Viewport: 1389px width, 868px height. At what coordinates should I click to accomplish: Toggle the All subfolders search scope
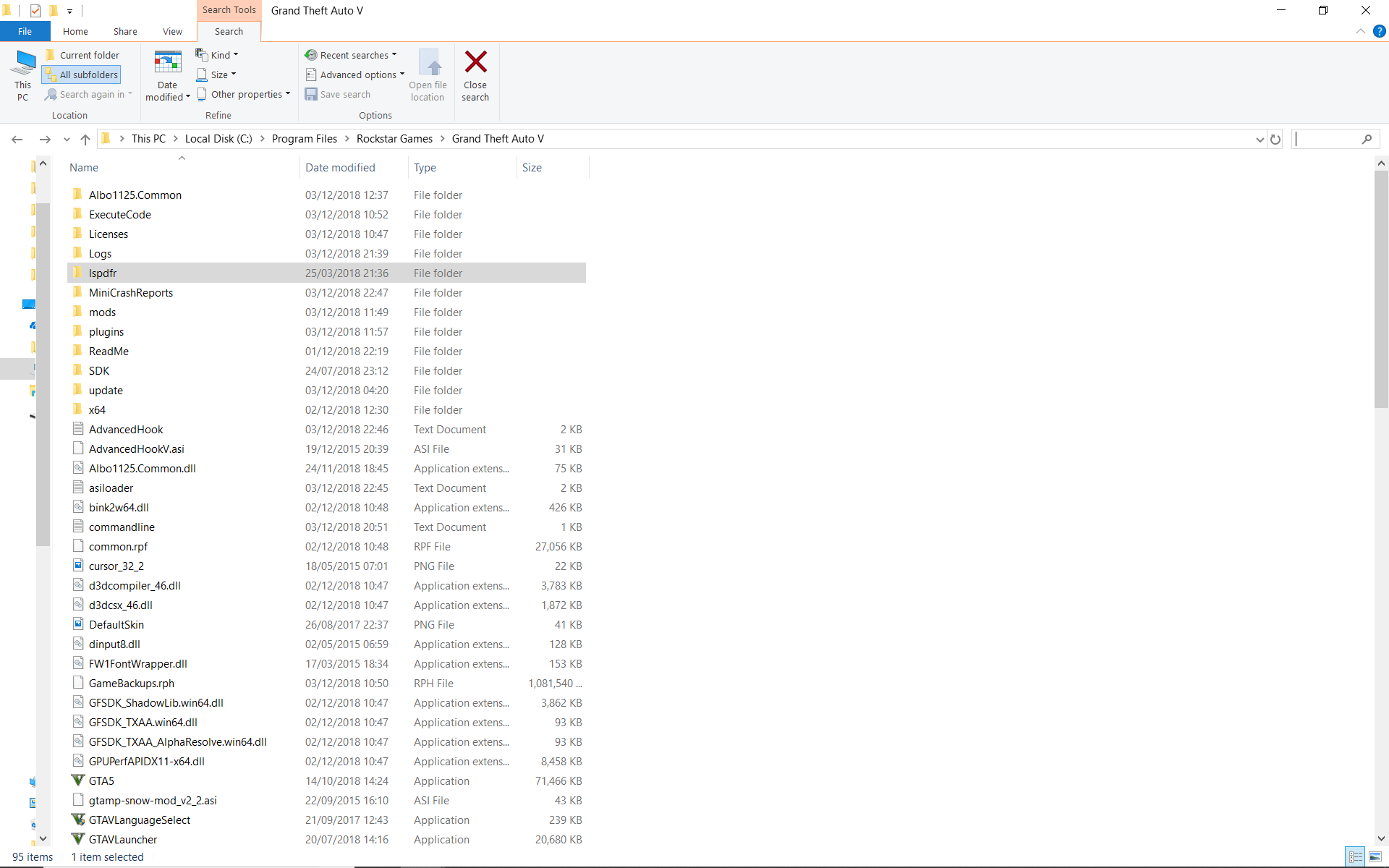tap(81, 75)
